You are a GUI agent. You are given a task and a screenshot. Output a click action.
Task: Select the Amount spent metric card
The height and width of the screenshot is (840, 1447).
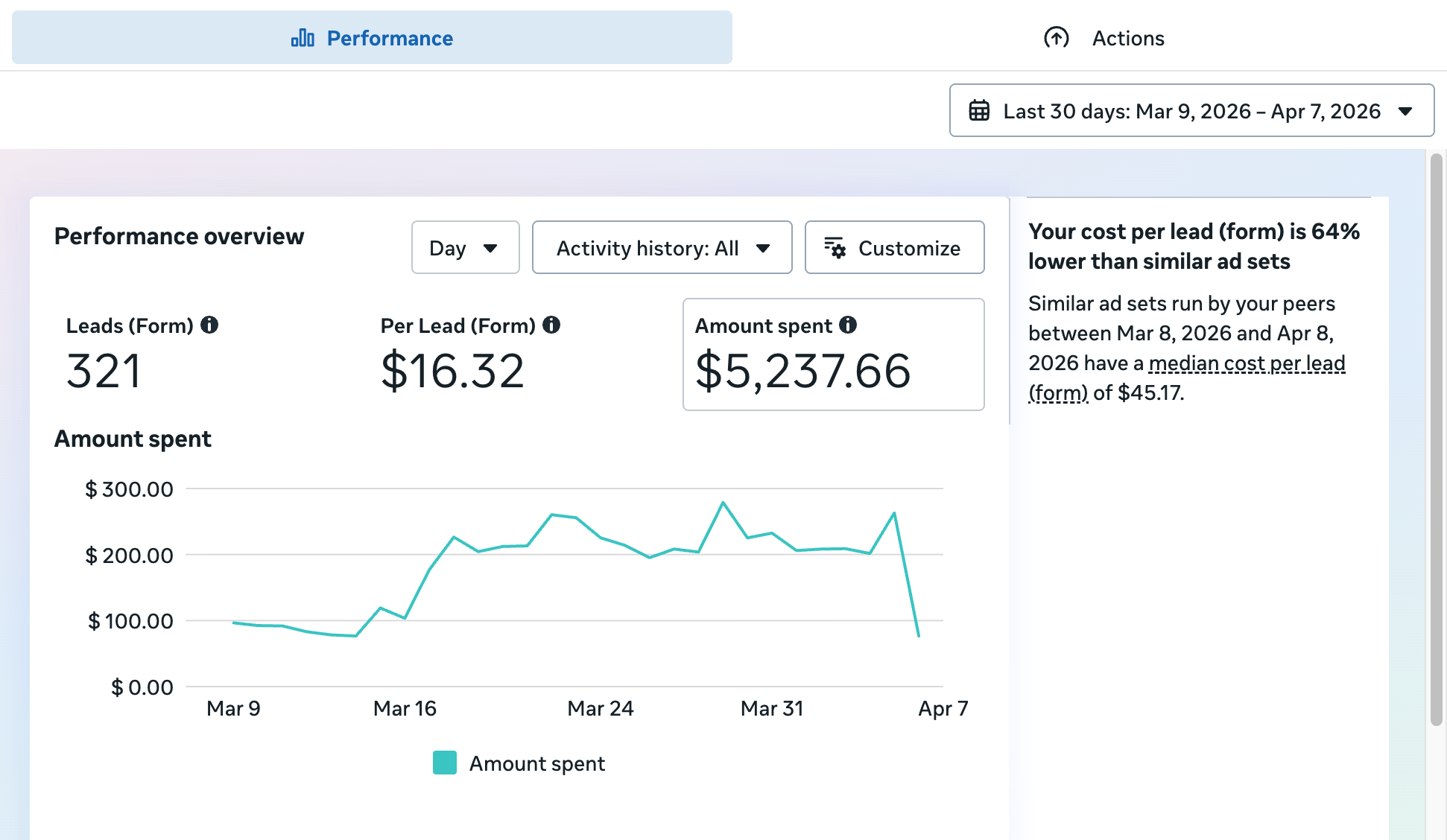click(x=833, y=355)
